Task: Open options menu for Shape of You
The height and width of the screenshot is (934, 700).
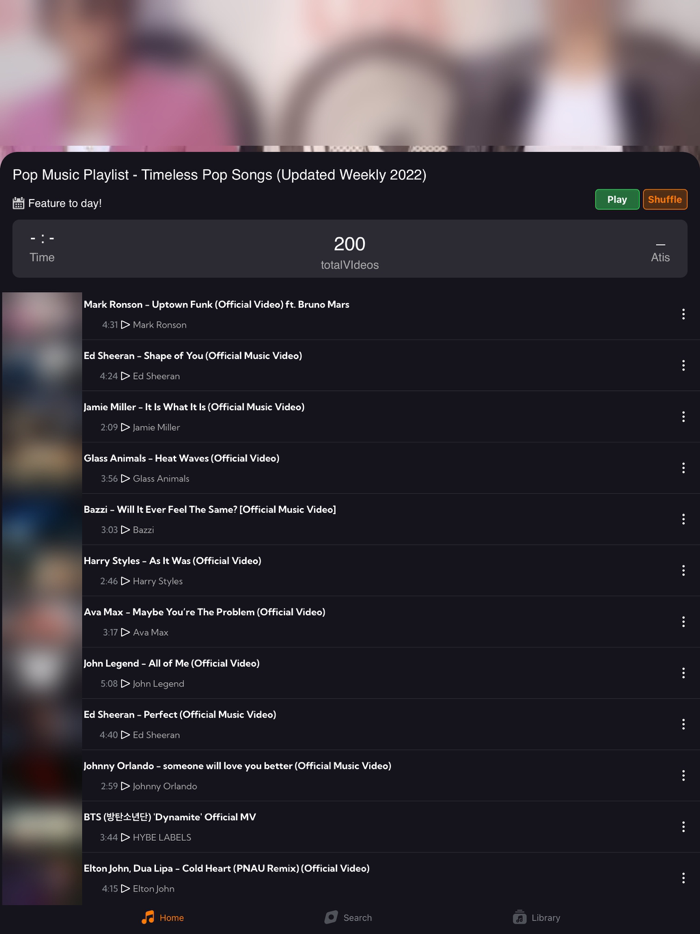Action: (x=685, y=365)
